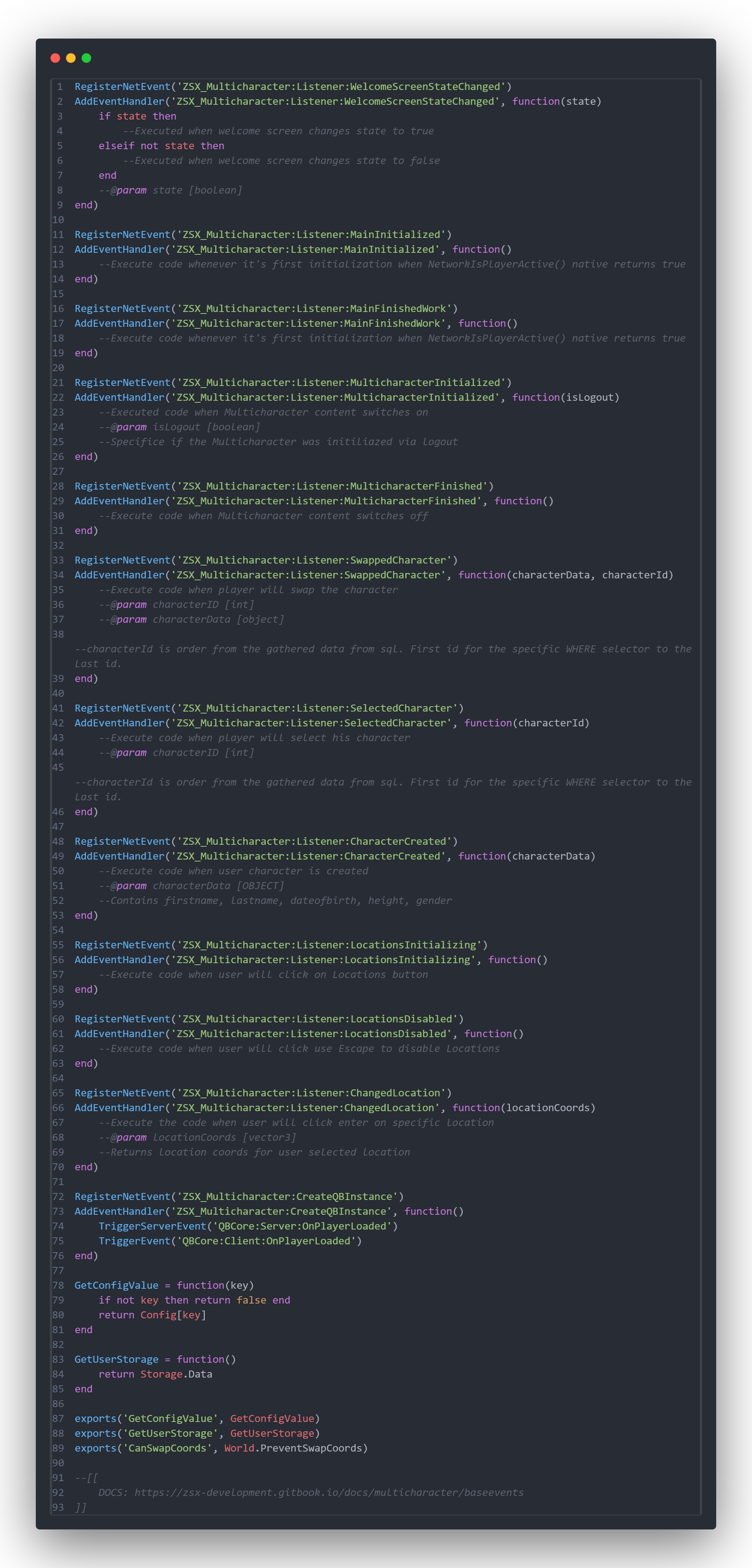
Task: Click line number 93 in the gutter
Action: click(58, 1506)
